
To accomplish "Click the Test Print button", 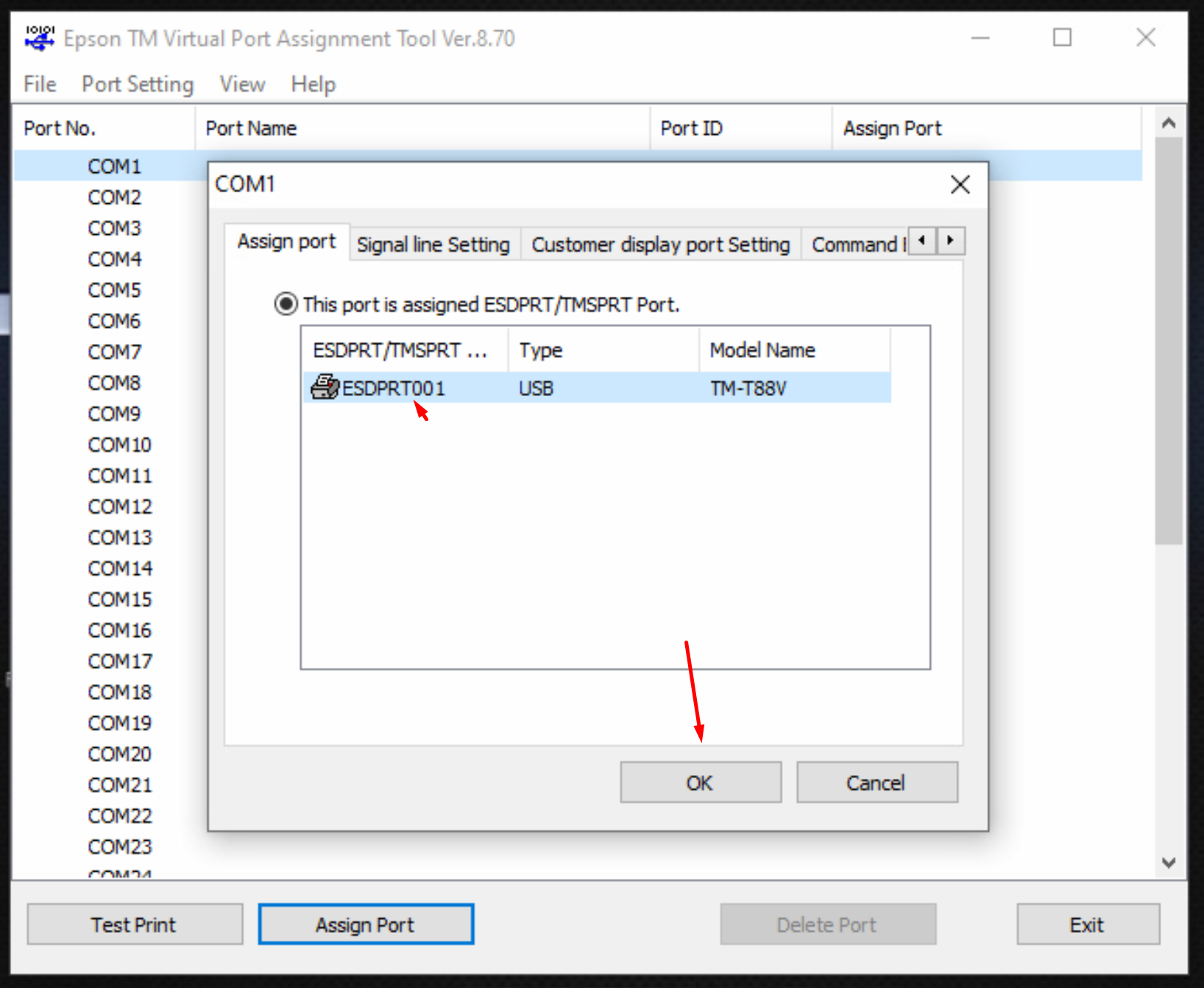I will pyautogui.click(x=135, y=925).
